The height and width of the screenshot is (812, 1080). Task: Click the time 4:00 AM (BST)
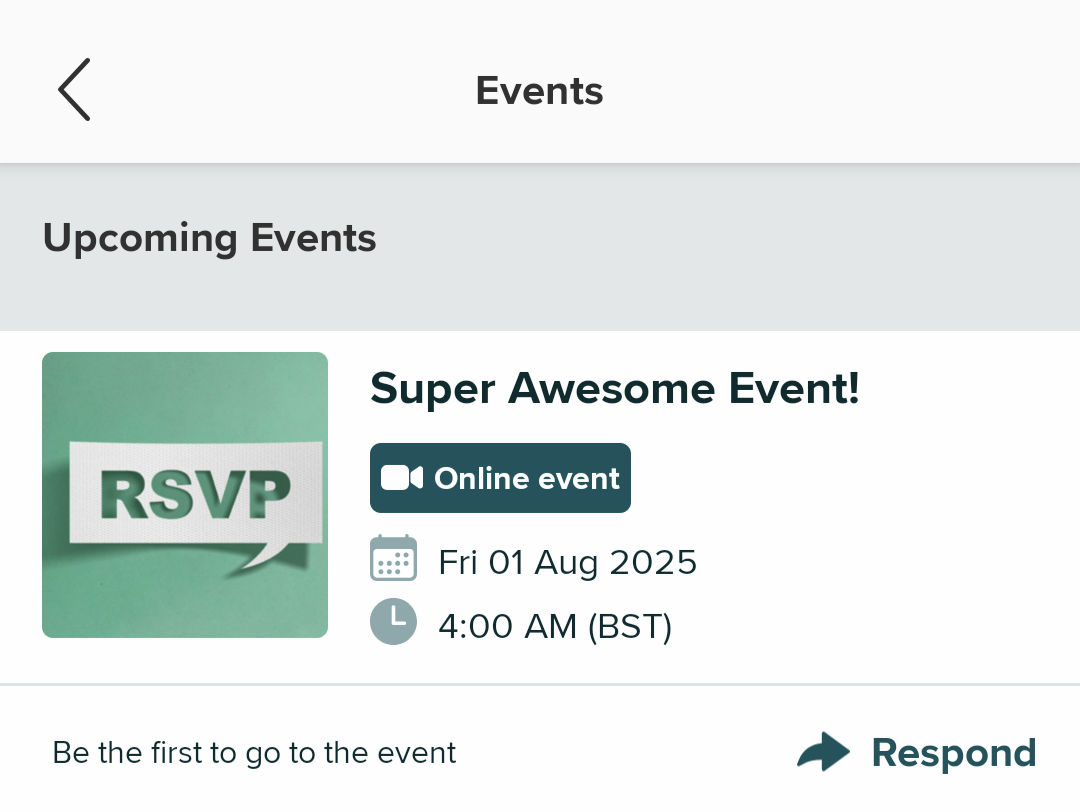(555, 624)
